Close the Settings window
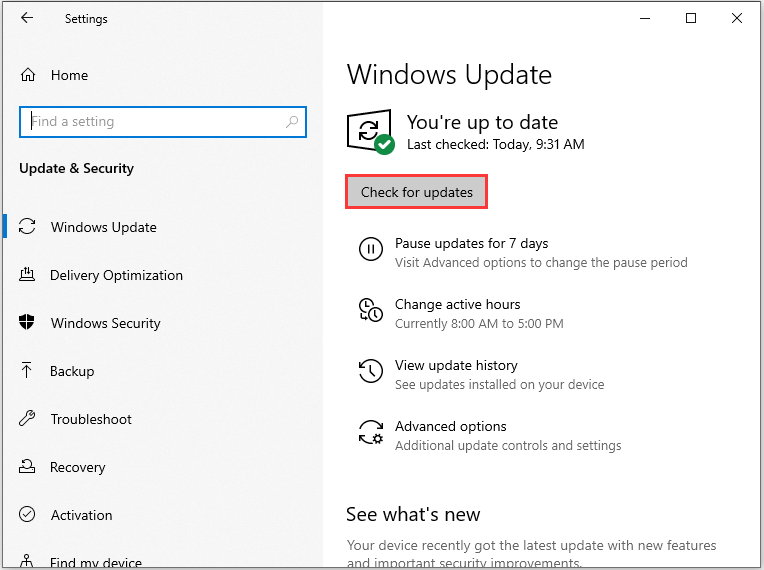Screen dimensions: 764x570 point(737,19)
